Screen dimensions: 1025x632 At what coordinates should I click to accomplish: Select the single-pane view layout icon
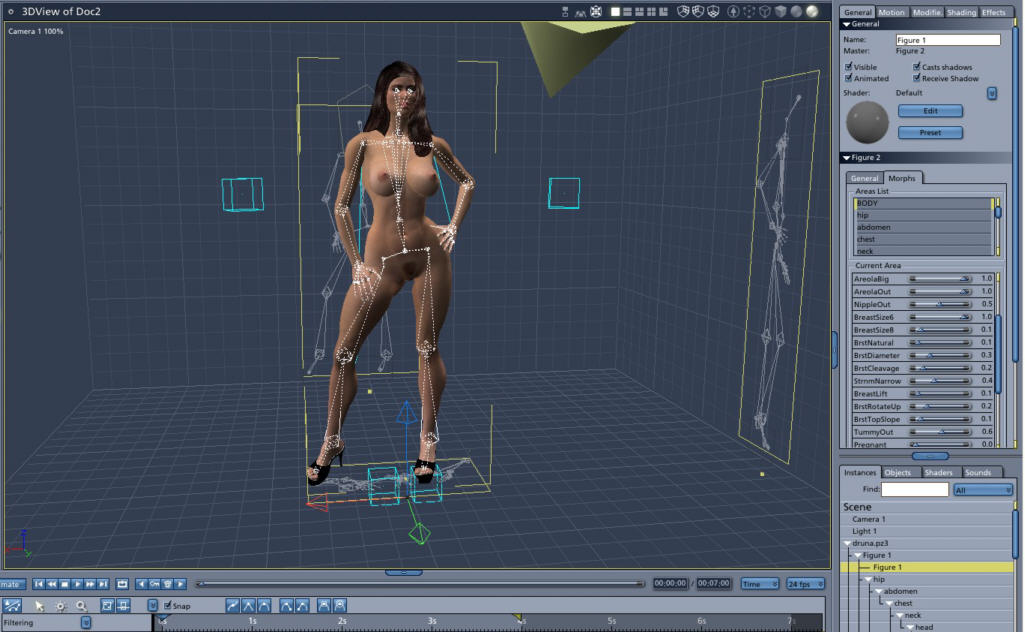[x=615, y=12]
